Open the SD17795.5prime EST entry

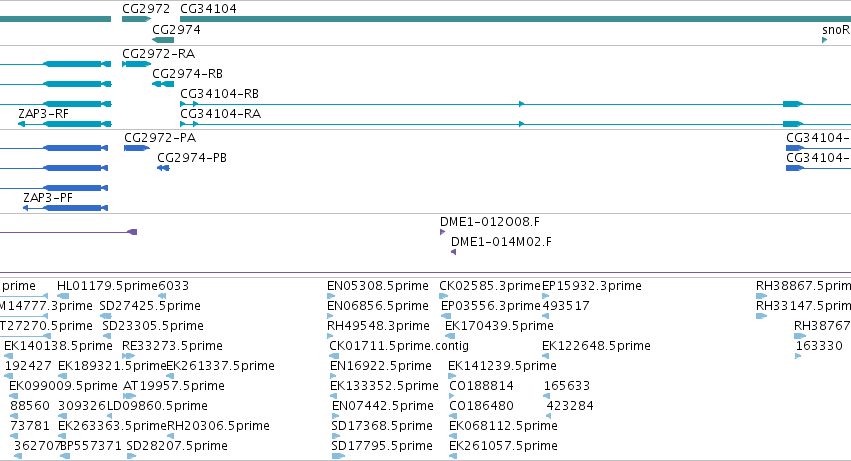coord(382,446)
